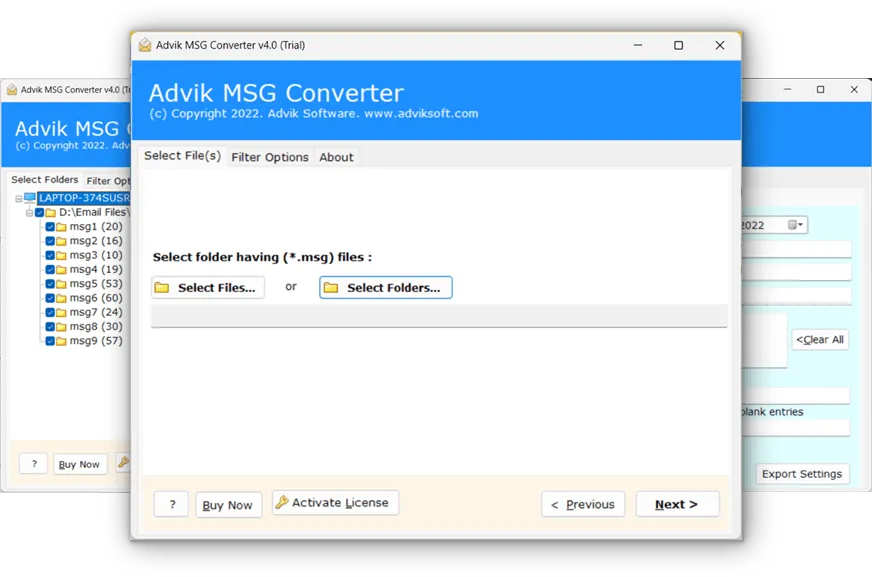The image size is (872, 577).
Task: Click Export Settings in right background window
Action: click(802, 474)
